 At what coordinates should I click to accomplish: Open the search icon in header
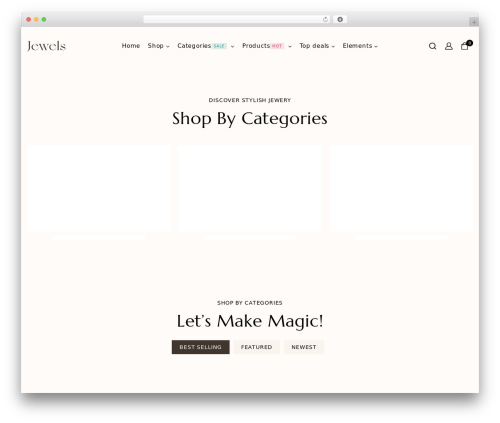(432, 46)
